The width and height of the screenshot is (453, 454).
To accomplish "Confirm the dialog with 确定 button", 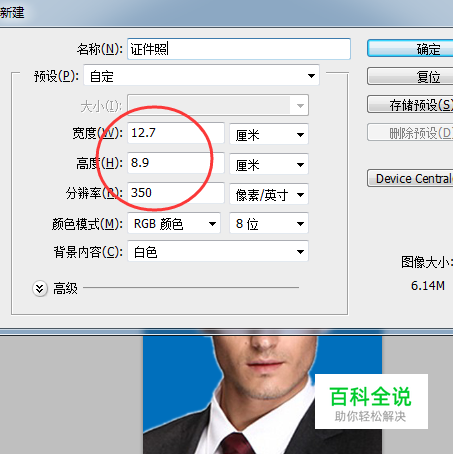I will coord(410,49).
